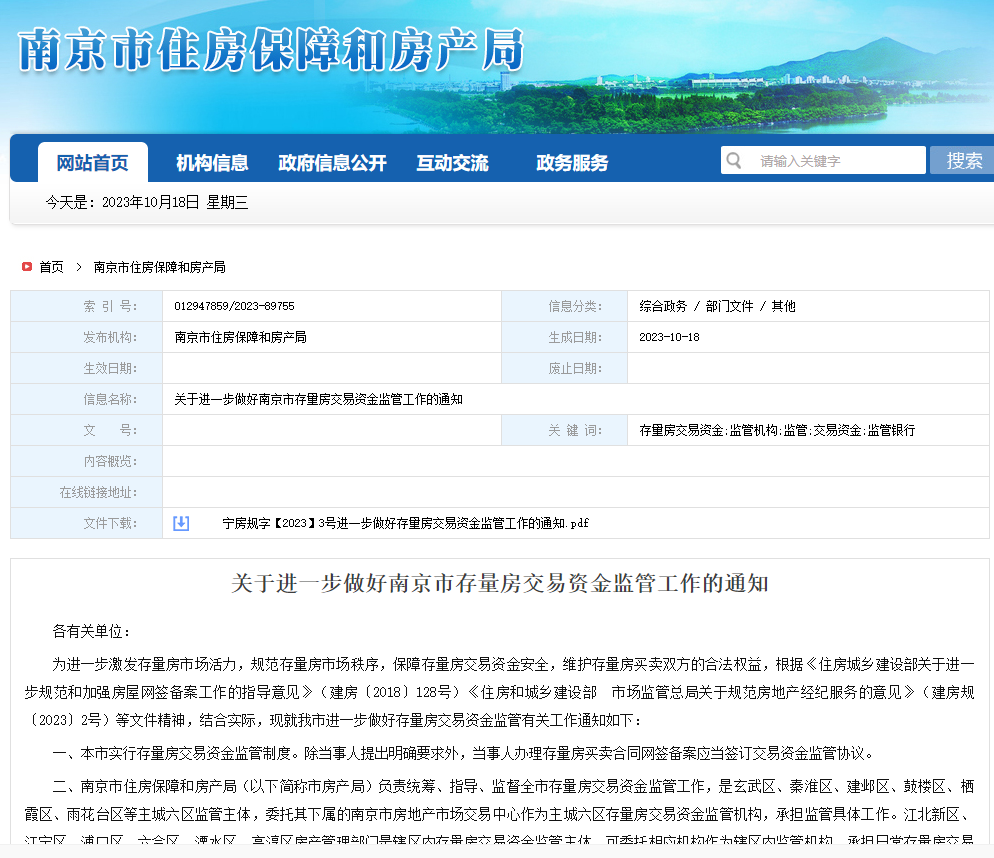The width and height of the screenshot is (994, 858).
Task: Click the download icon beside the PDF filename
Action: click(181, 523)
